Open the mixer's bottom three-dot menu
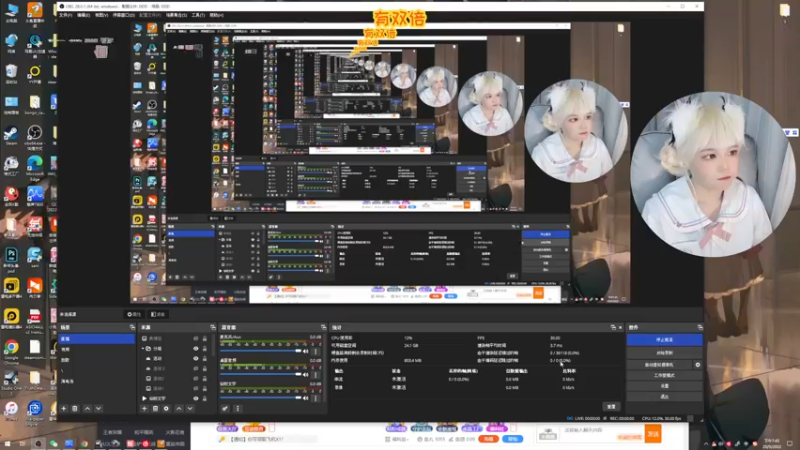 (237, 409)
